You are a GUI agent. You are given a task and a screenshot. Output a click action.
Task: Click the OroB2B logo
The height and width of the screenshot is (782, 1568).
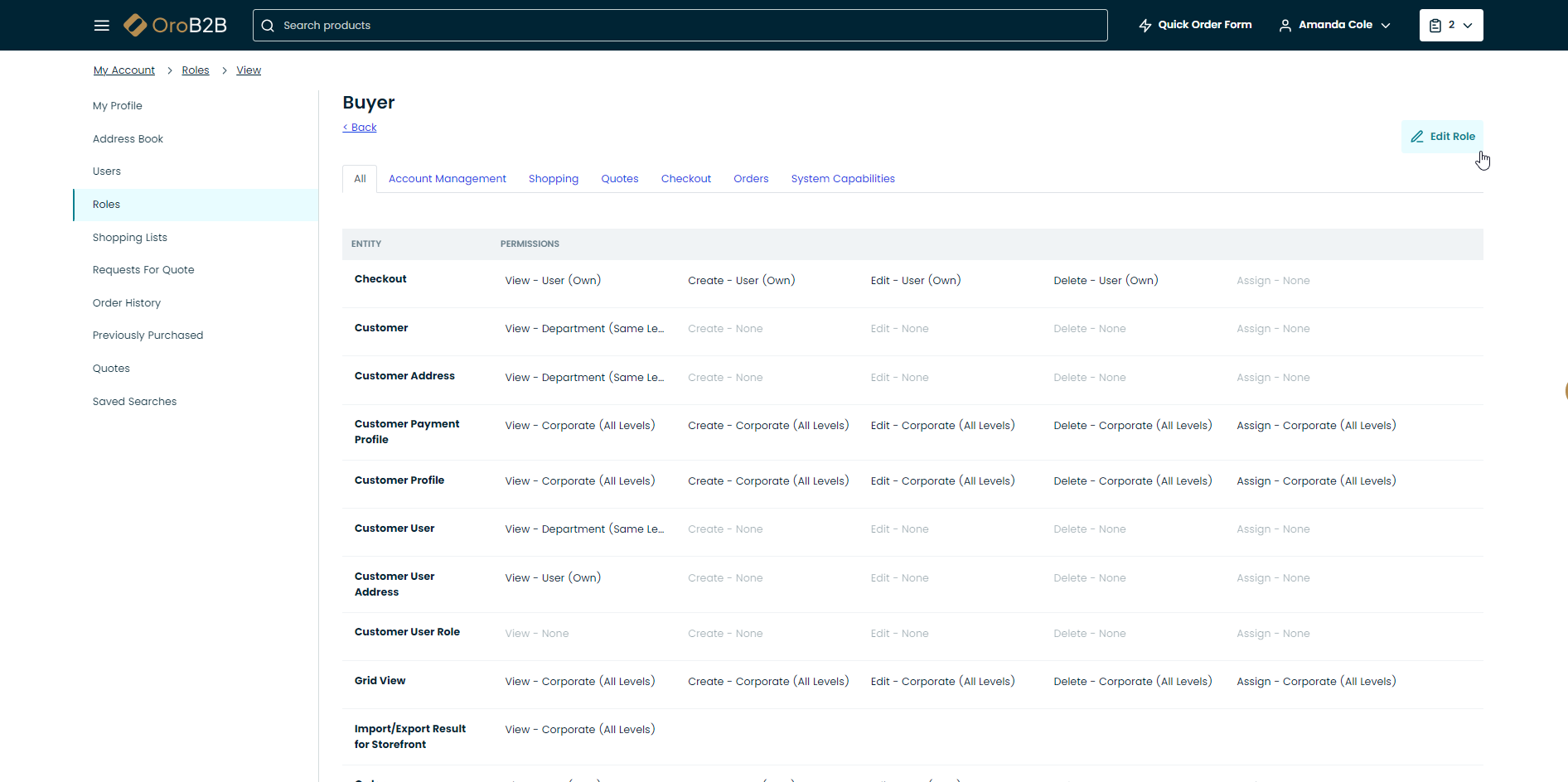click(x=175, y=26)
